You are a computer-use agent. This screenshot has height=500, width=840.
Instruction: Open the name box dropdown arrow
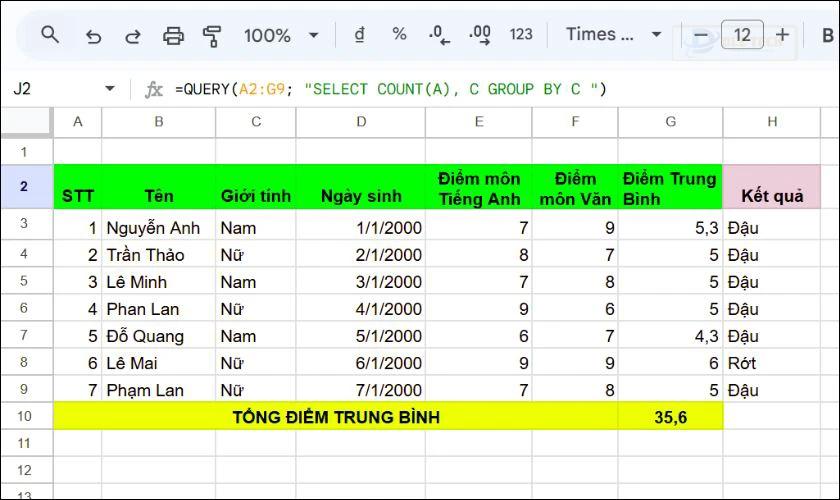click(x=110, y=88)
